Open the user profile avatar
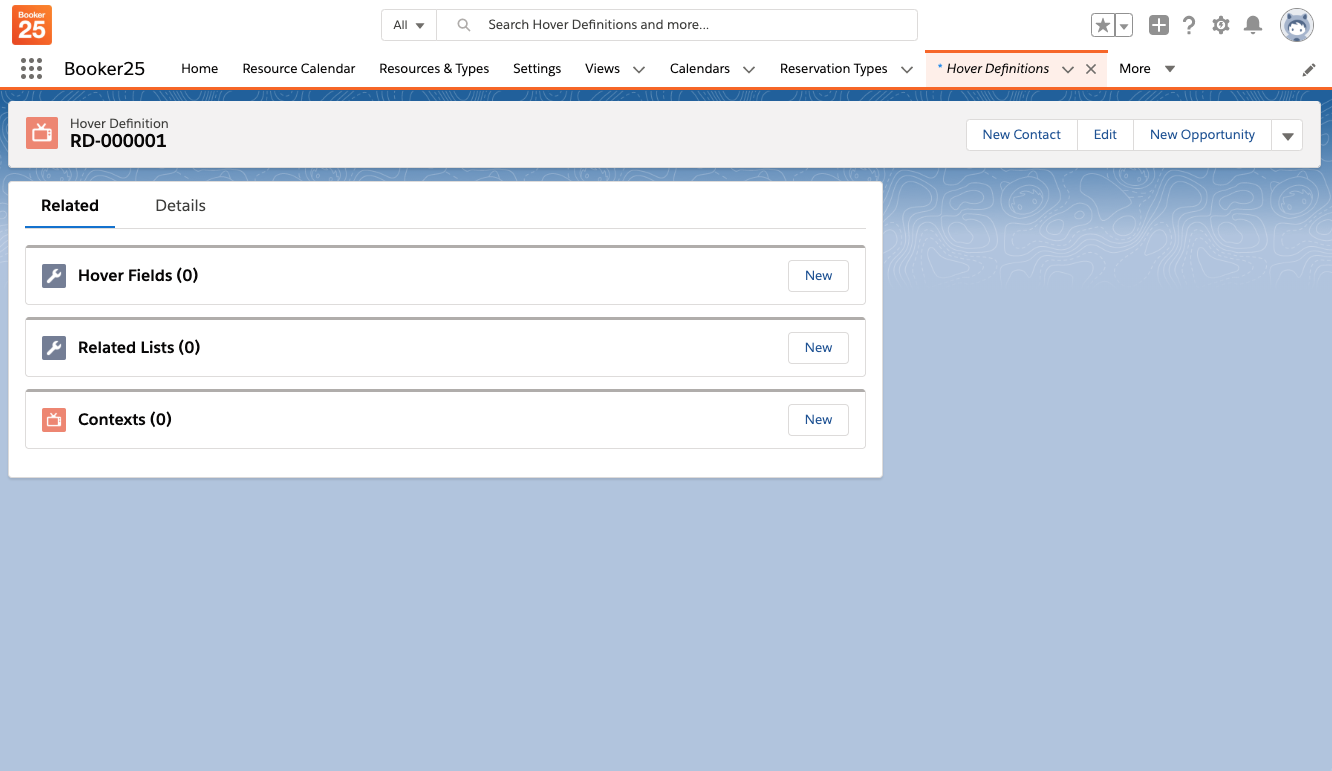Image resolution: width=1332 pixels, height=771 pixels. click(1297, 25)
